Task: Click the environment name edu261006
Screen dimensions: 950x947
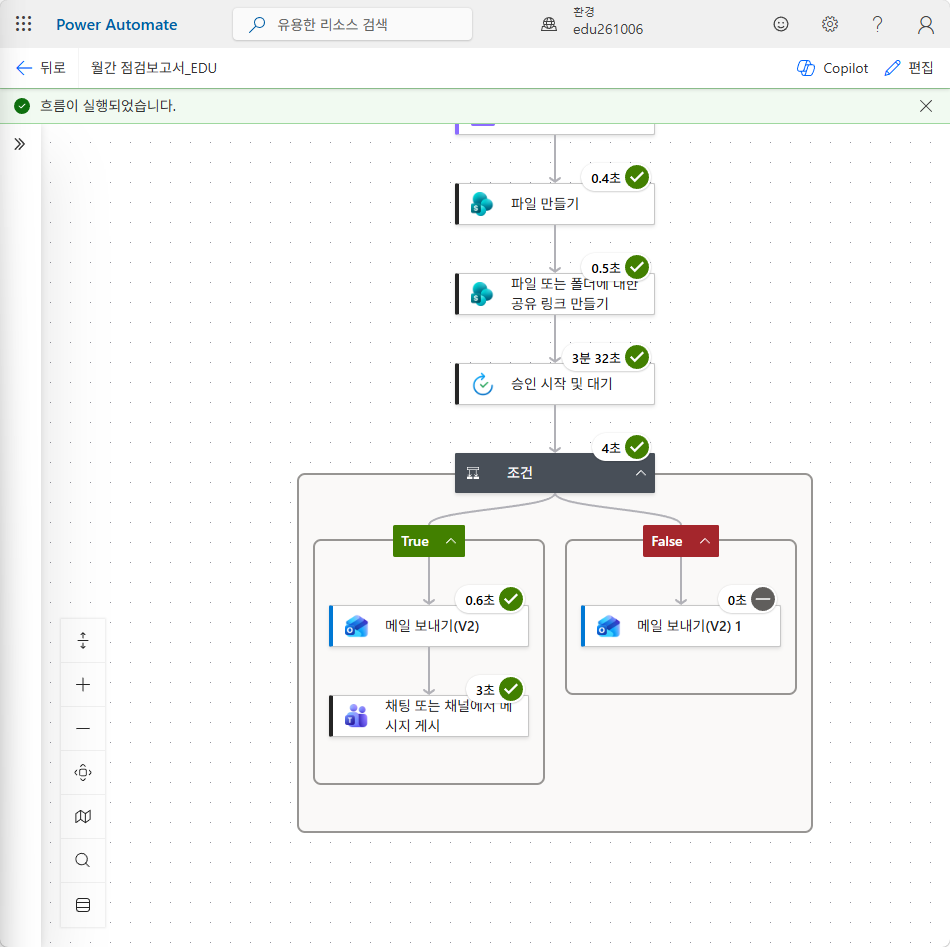Action: 608,29
